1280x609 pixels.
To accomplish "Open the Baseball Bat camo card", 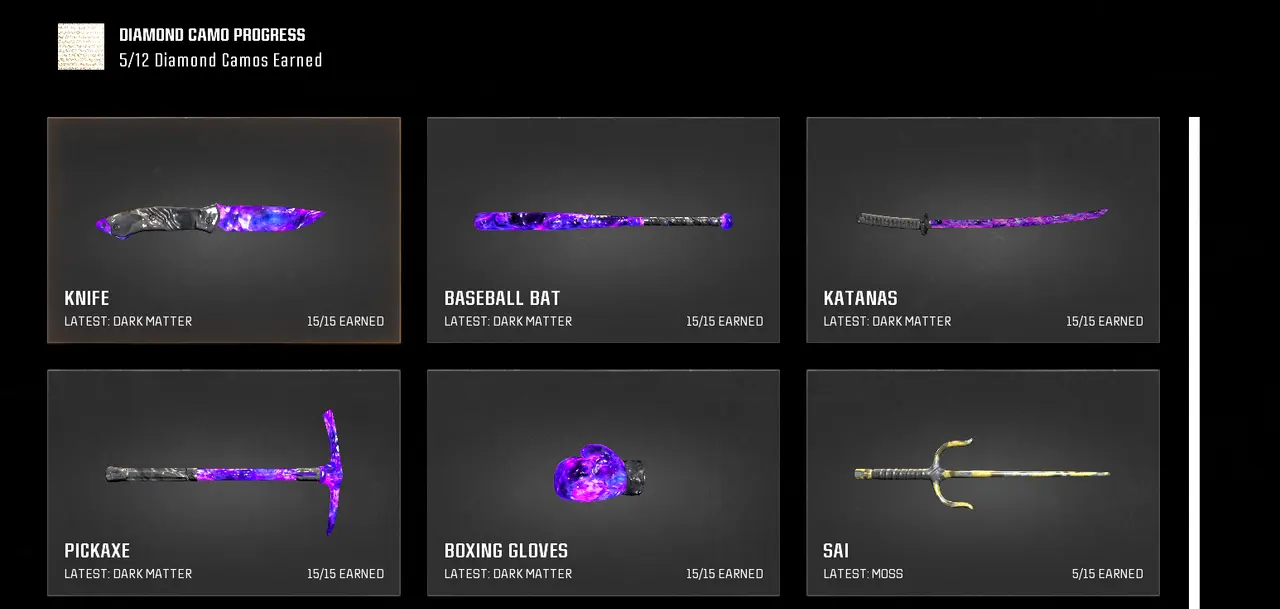I will pyautogui.click(x=603, y=230).
